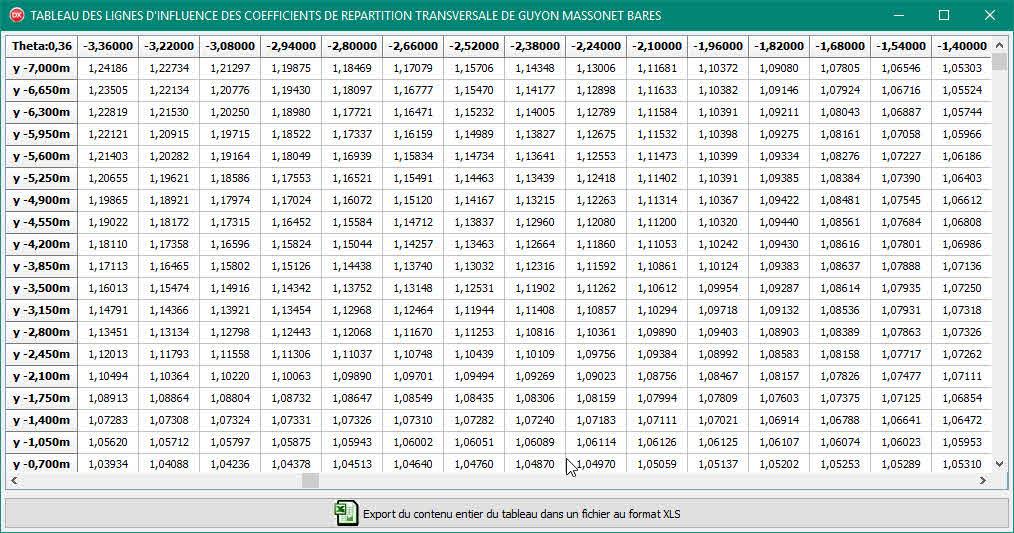The image size is (1014, 533).
Task: Maximize the Guyon Massonet table window
Action: coord(944,15)
